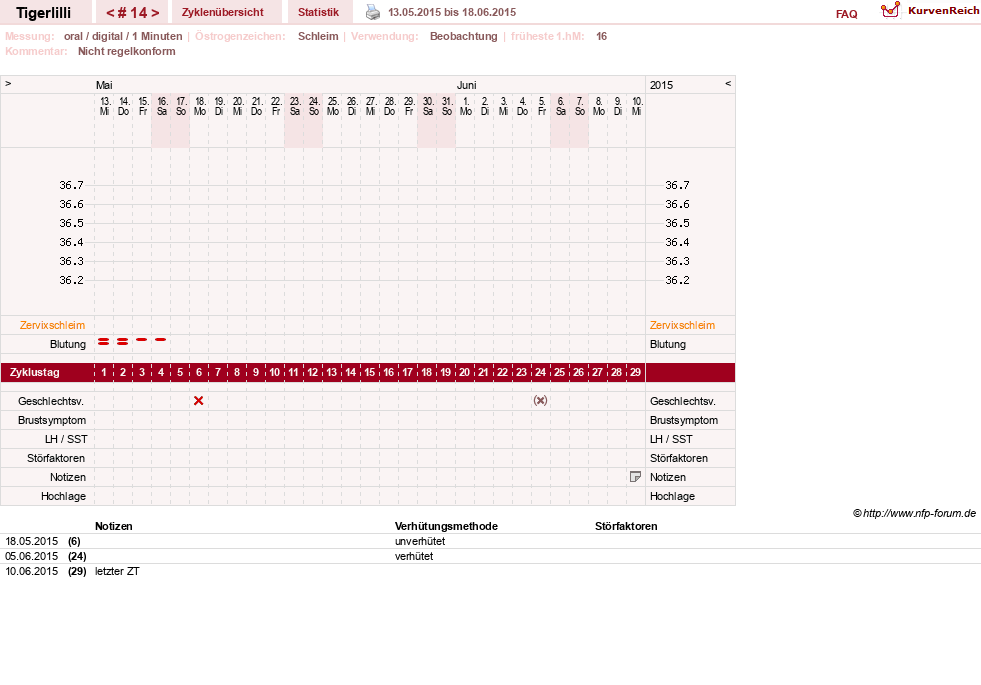Click the bleeding marker on cycle day 2

(x=123, y=342)
